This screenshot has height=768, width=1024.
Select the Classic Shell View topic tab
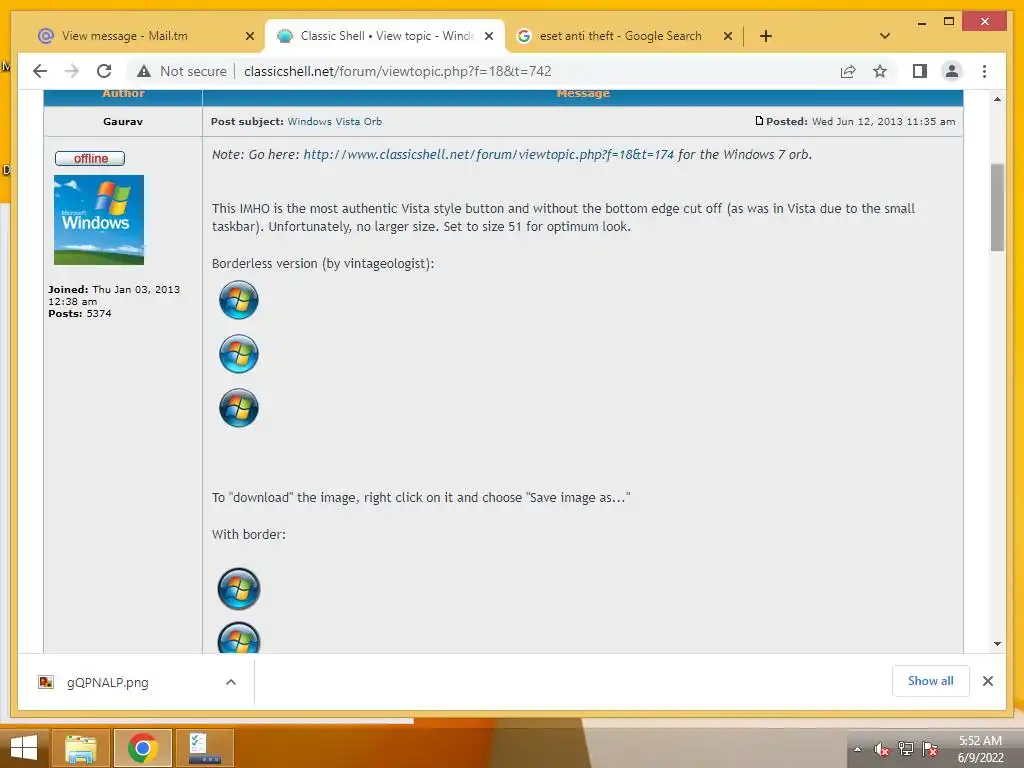tap(385, 36)
